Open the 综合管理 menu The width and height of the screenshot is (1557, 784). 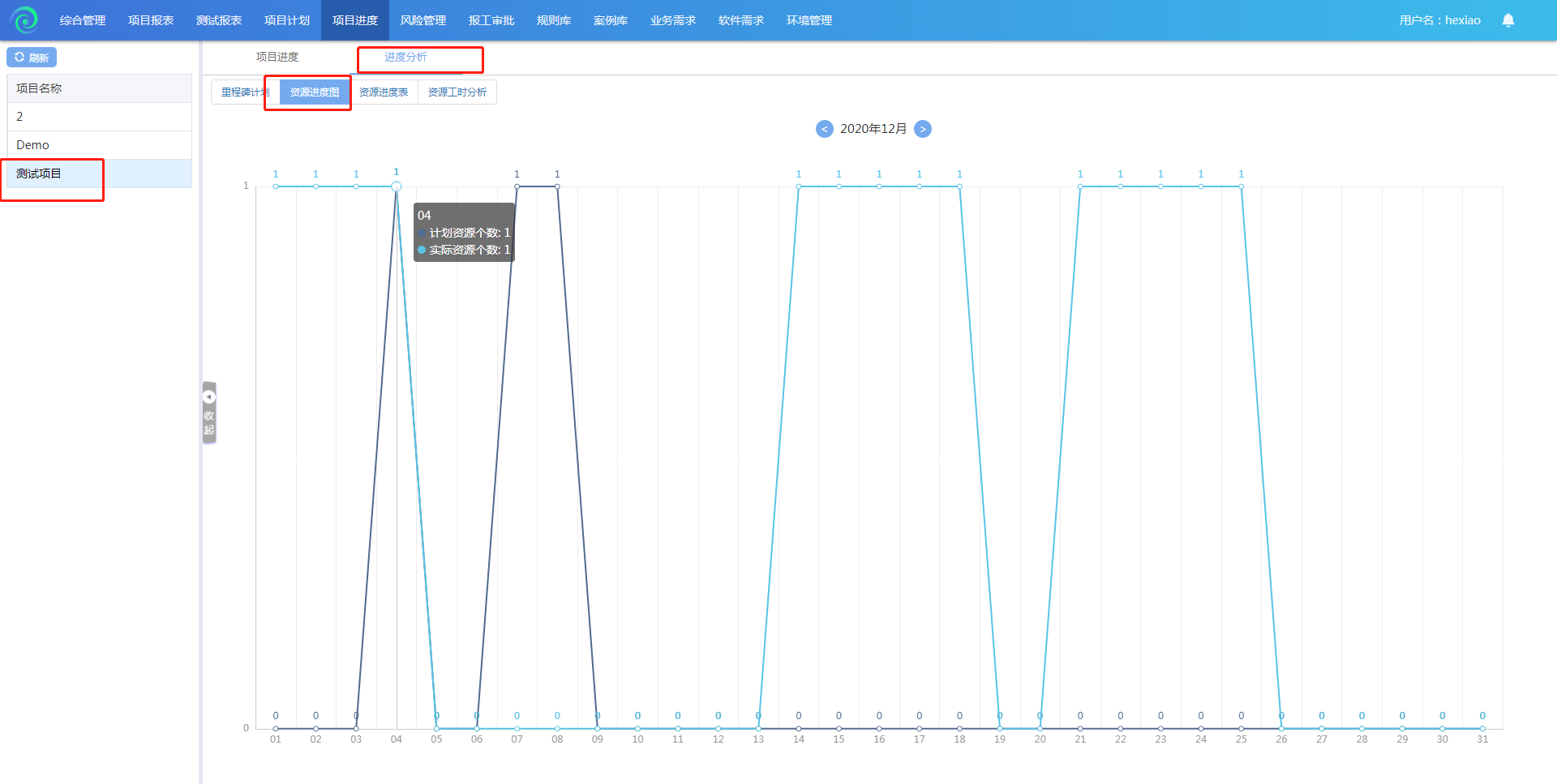click(83, 20)
